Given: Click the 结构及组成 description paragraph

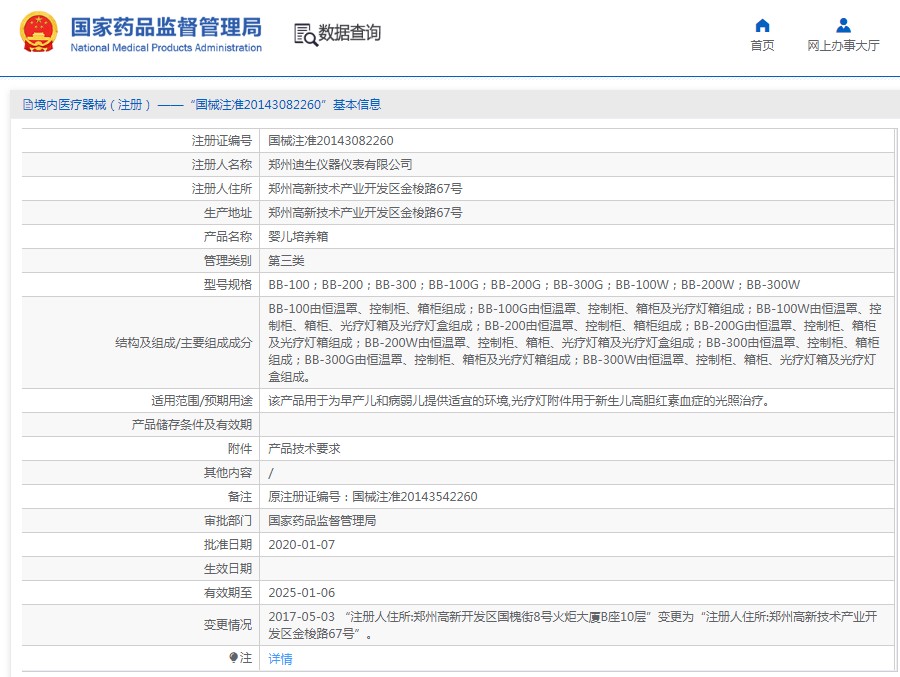Looking at the screenshot, I should 575,343.
